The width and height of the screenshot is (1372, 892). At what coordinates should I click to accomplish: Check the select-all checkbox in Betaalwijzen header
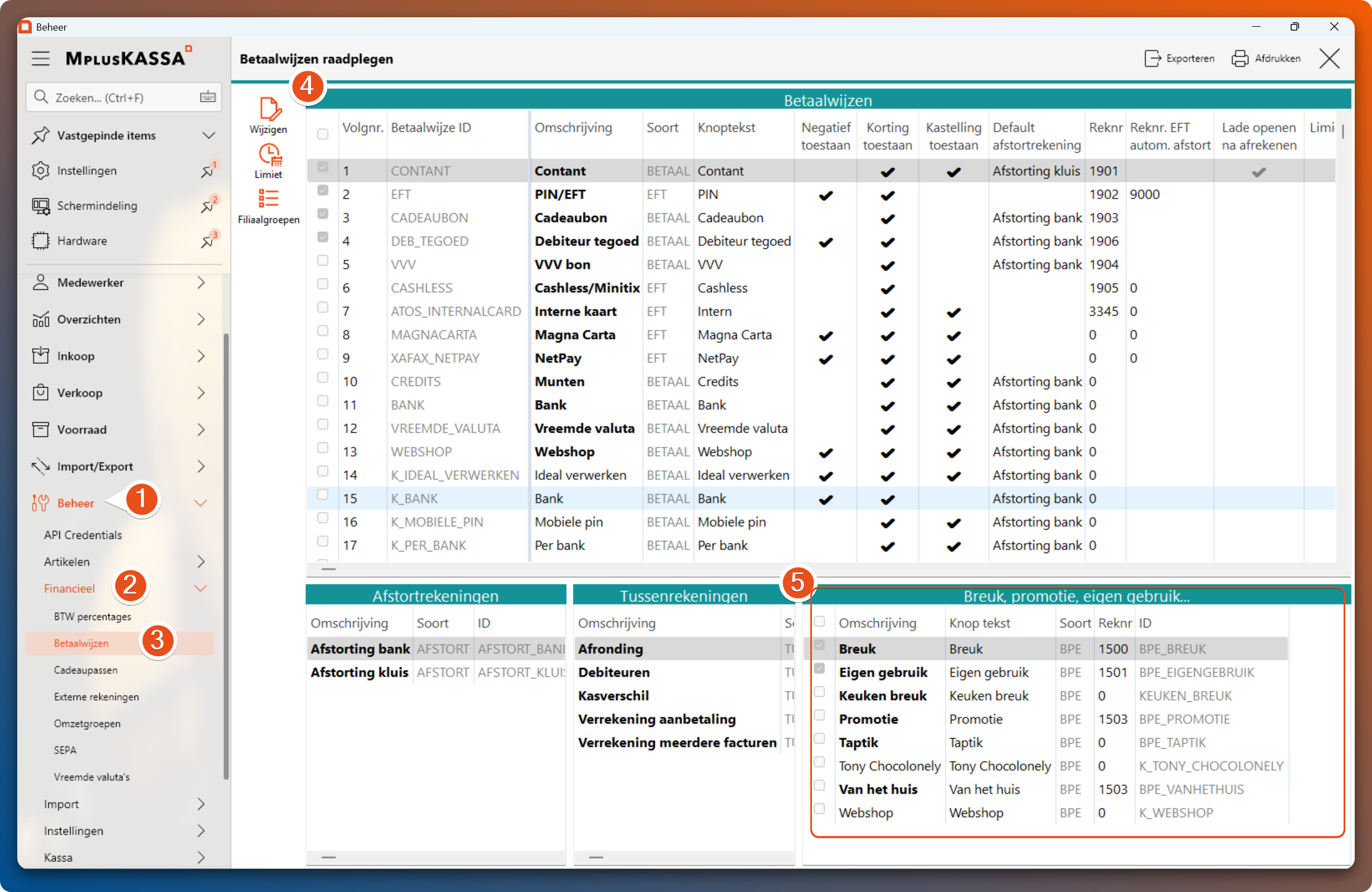coord(323,134)
